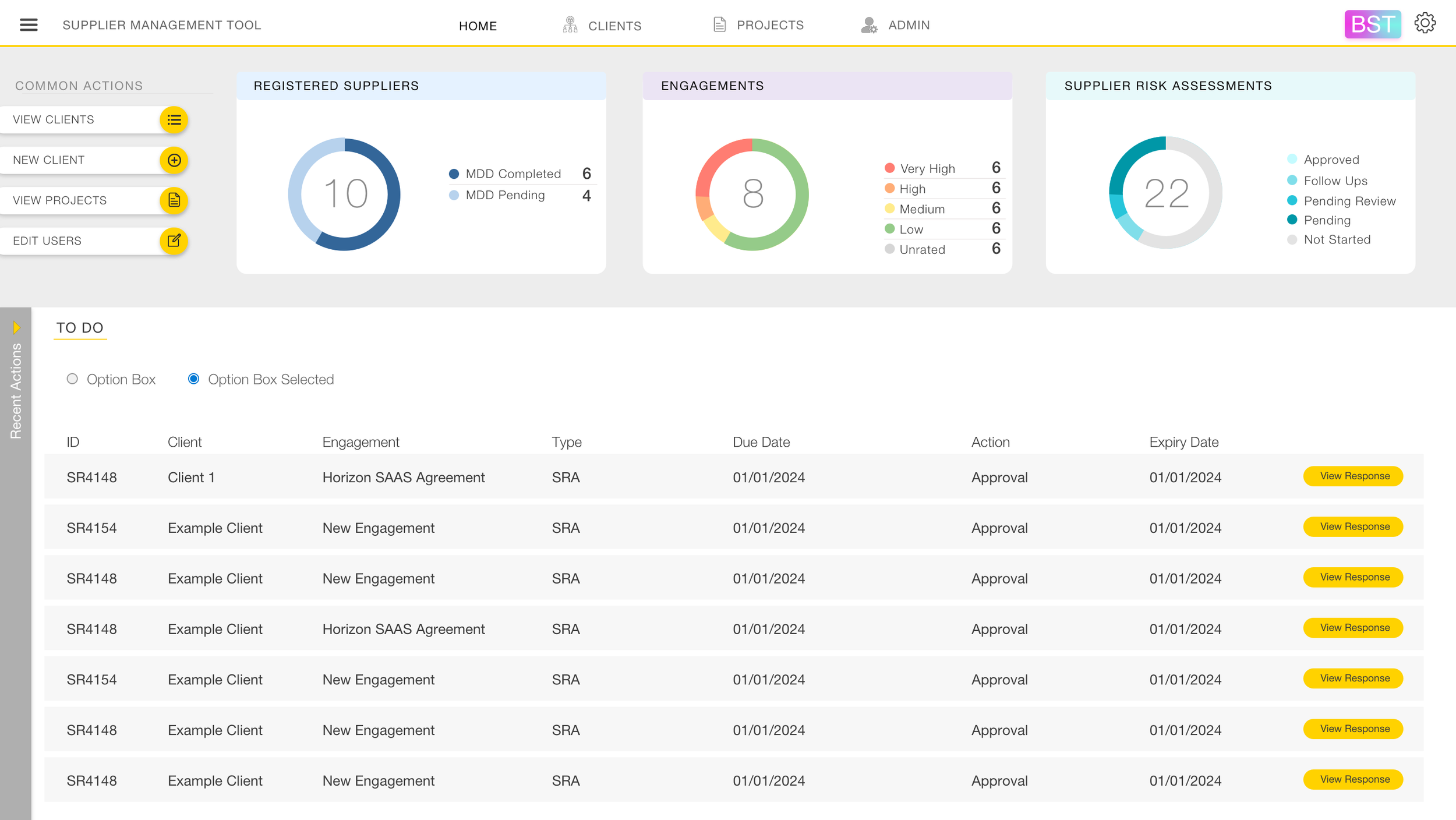Image resolution: width=1456 pixels, height=820 pixels.
Task: Click the Very High red legend dot
Action: [x=889, y=168]
